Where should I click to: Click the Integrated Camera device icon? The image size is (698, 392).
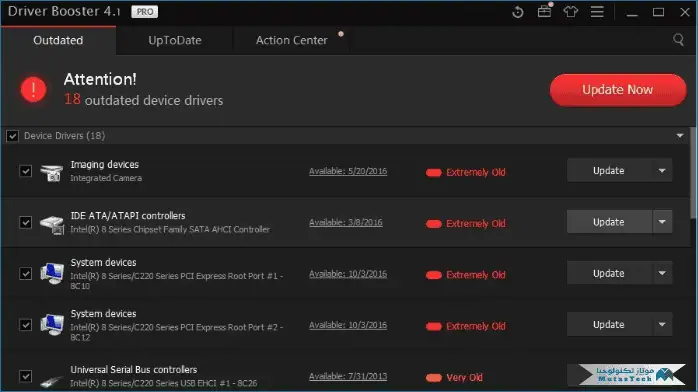(52, 172)
